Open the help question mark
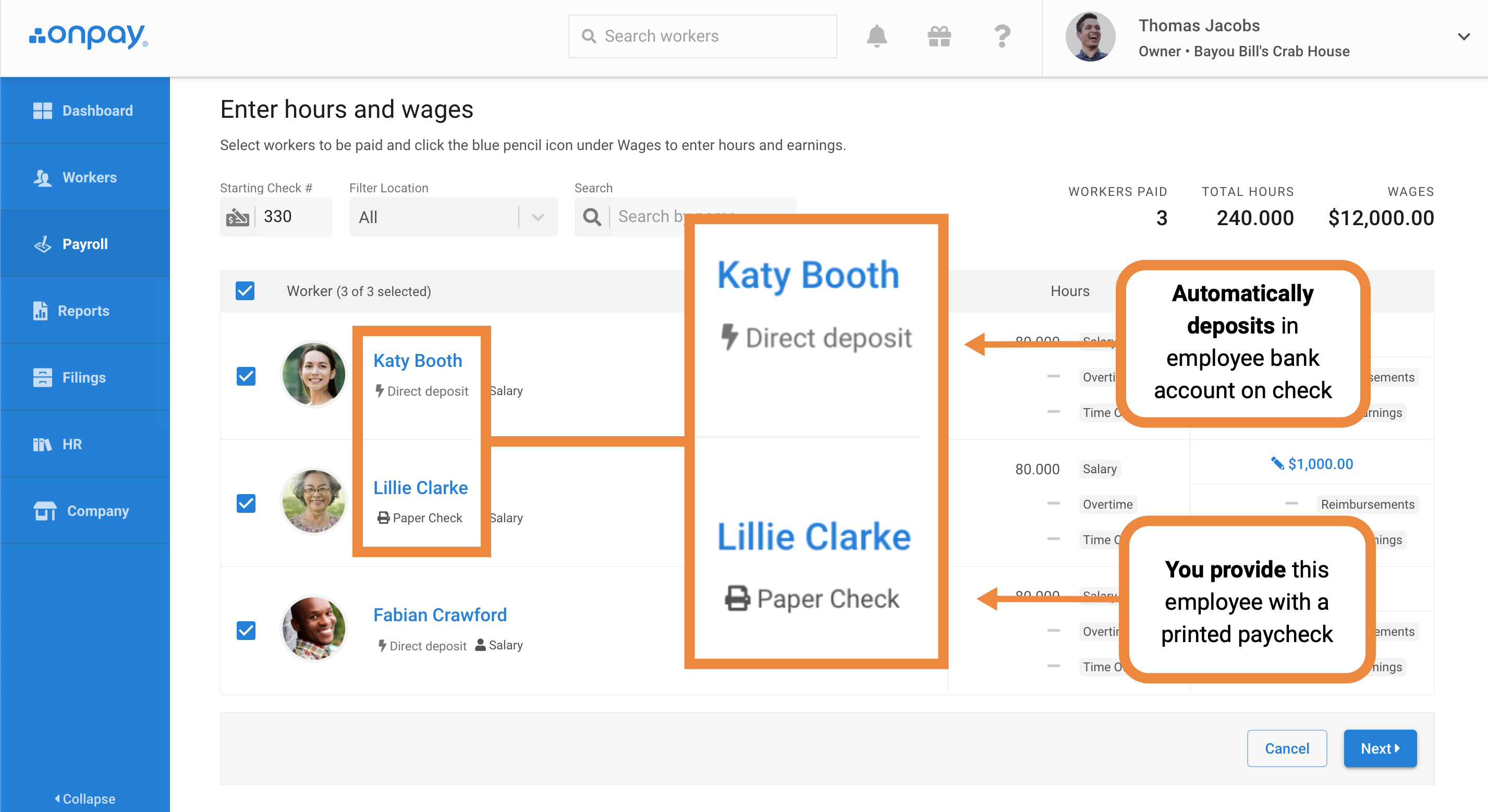 click(1002, 36)
